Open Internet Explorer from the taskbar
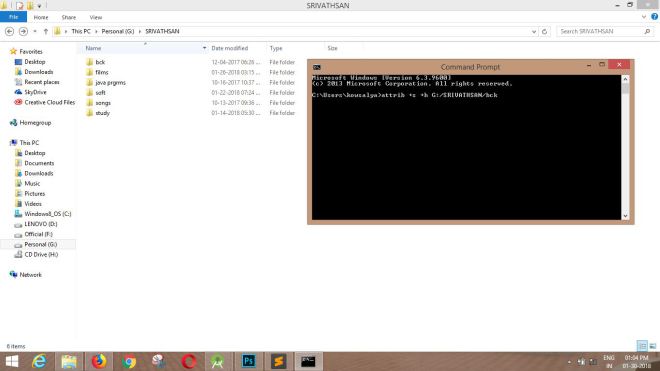The image size is (660, 371). (40, 361)
